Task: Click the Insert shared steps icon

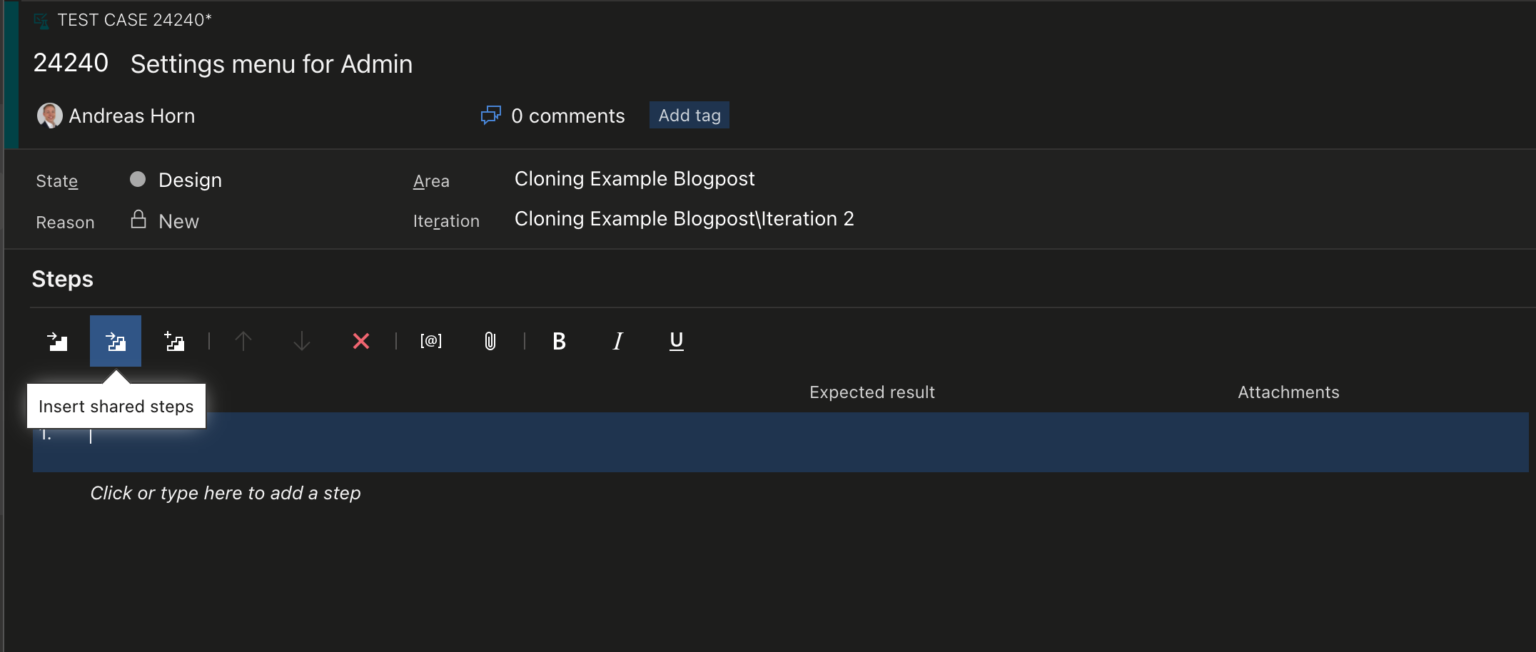Action: (x=116, y=342)
